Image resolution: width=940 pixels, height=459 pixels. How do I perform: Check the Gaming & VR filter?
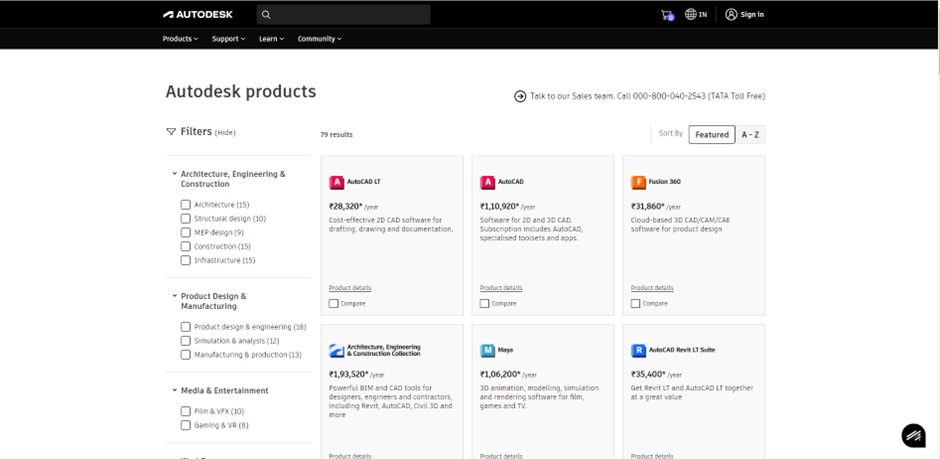pos(185,425)
